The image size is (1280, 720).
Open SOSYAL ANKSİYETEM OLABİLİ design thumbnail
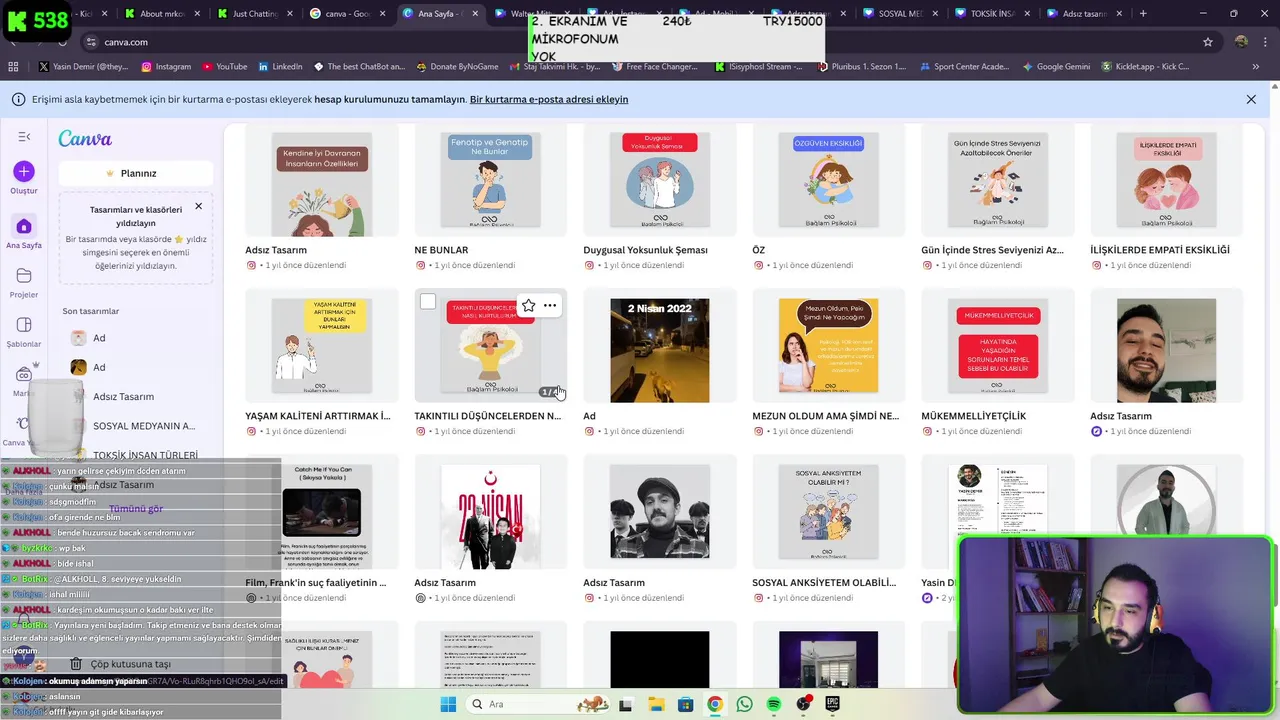(828, 513)
